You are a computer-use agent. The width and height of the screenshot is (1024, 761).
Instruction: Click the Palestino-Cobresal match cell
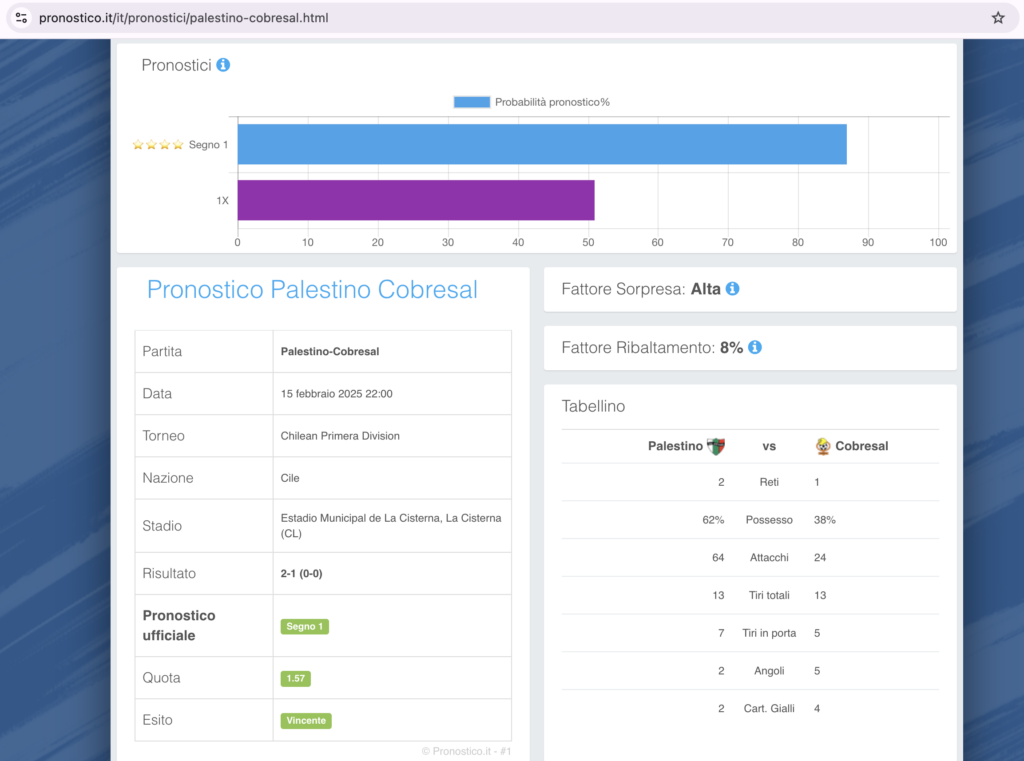pos(392,351)
